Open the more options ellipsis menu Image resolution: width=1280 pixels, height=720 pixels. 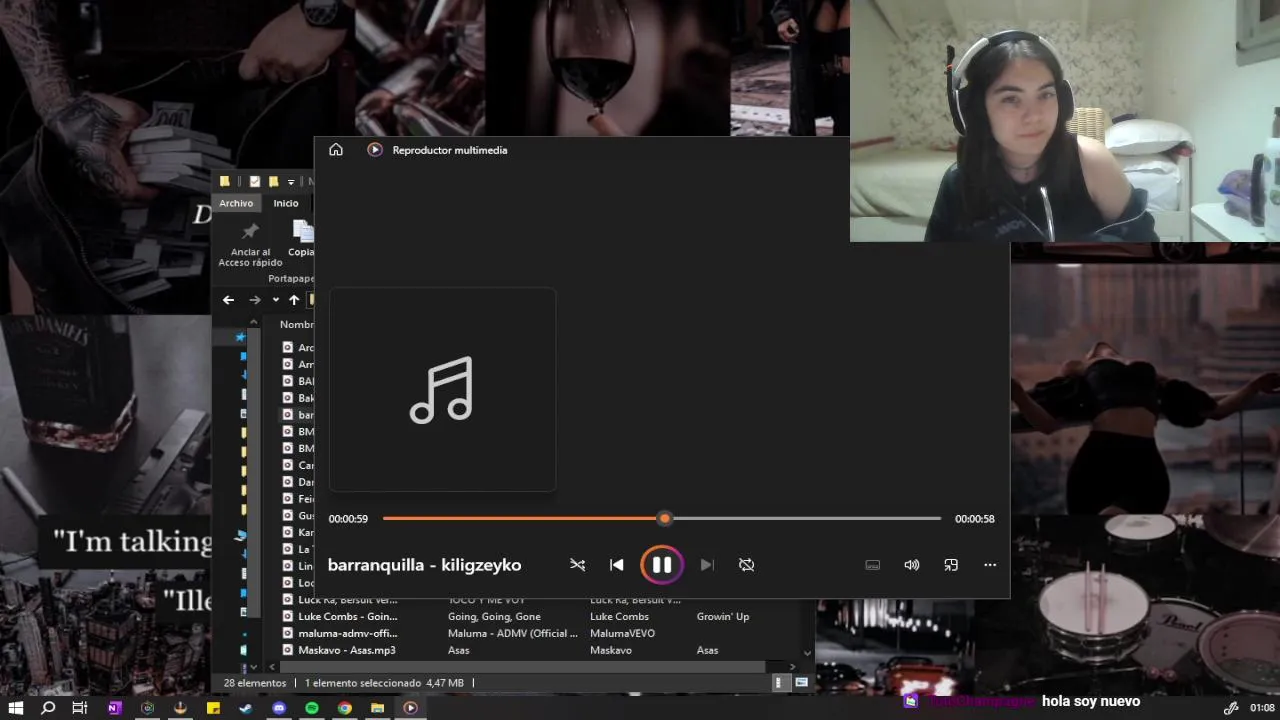[x=990, y=565]
